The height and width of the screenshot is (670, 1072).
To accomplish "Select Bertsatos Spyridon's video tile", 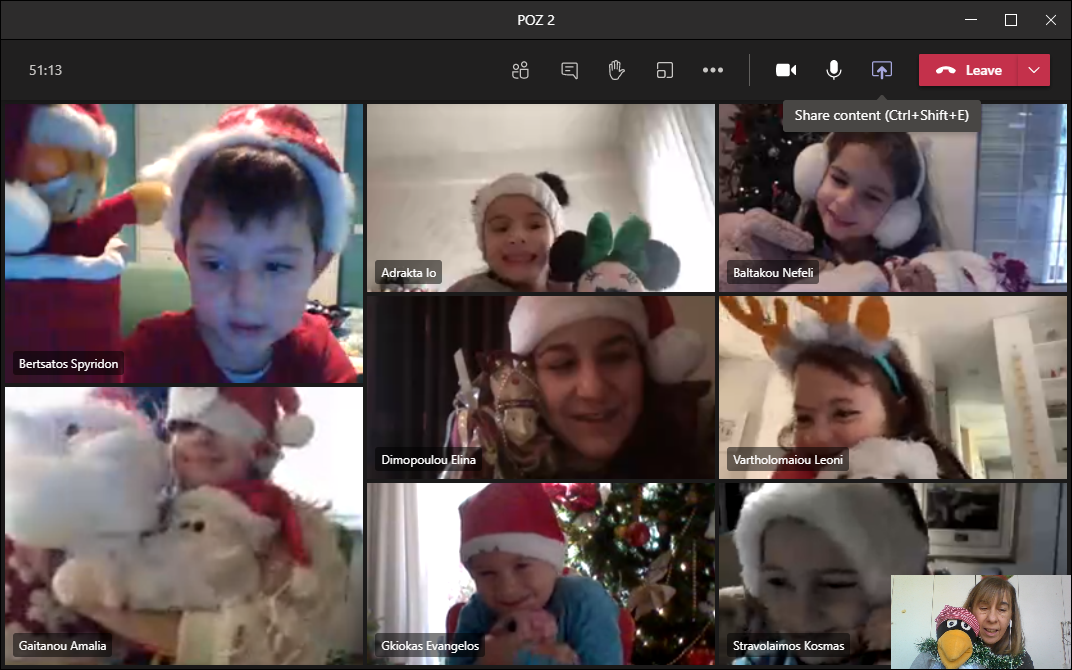I will (x=184, y=243).
